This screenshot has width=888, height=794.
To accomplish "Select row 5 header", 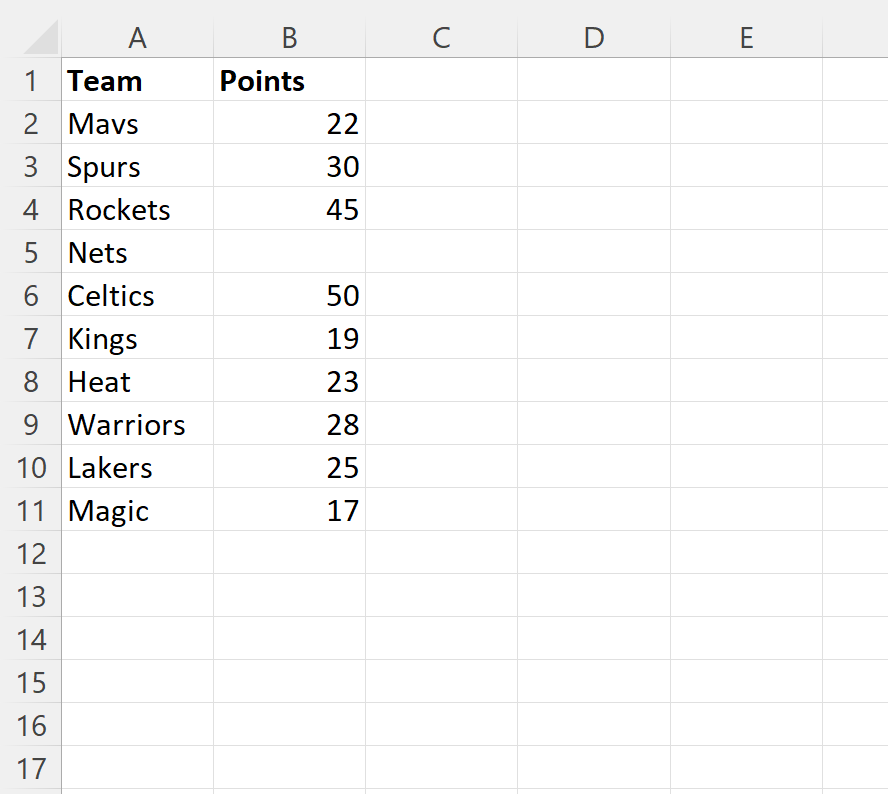I will (31, 253).
